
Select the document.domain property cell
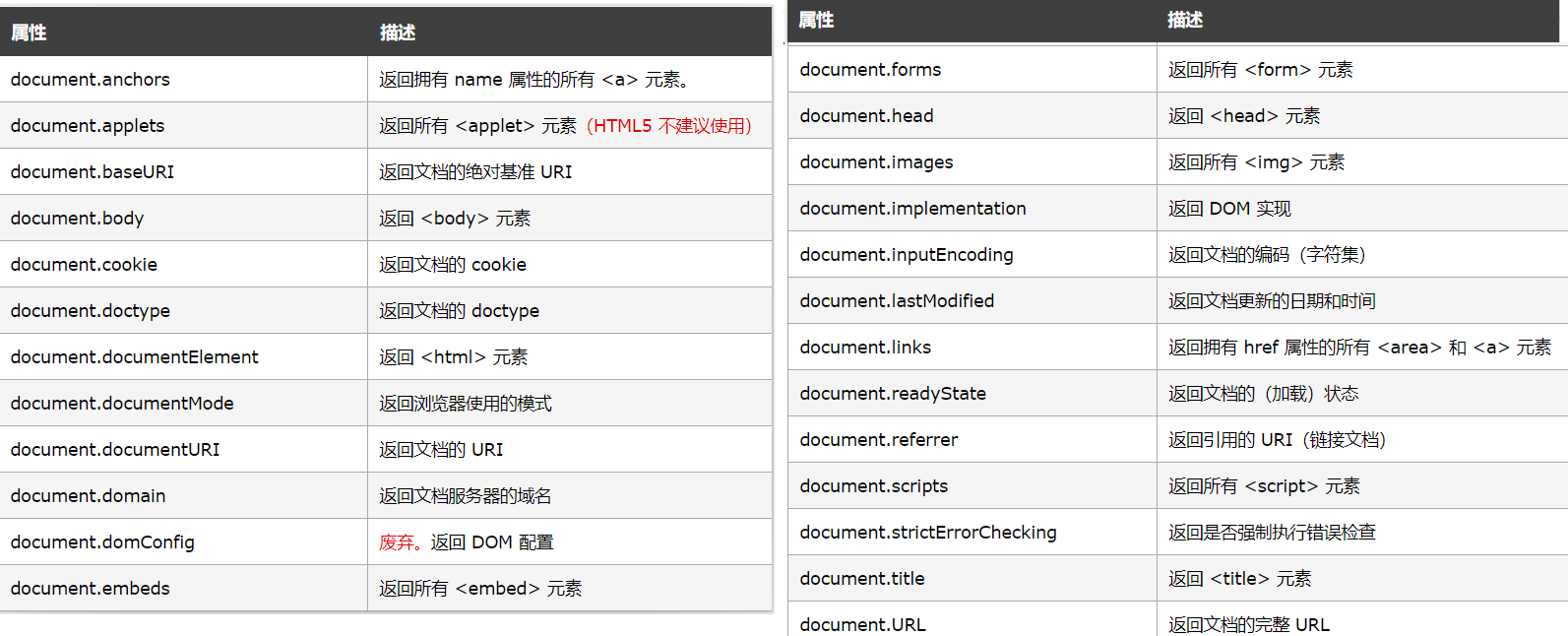point(89,496)
